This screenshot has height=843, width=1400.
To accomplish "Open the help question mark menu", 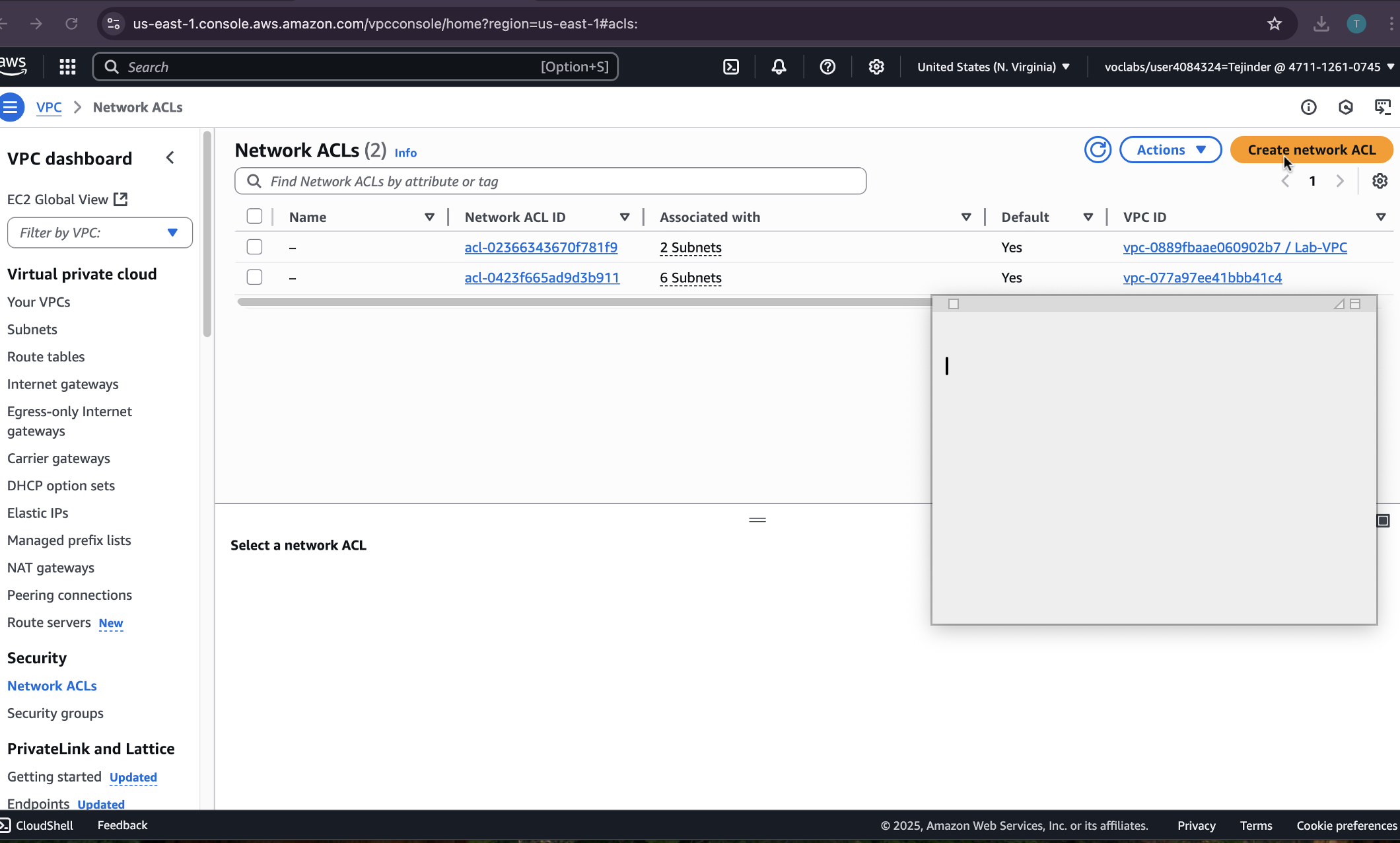I will 827,67.
